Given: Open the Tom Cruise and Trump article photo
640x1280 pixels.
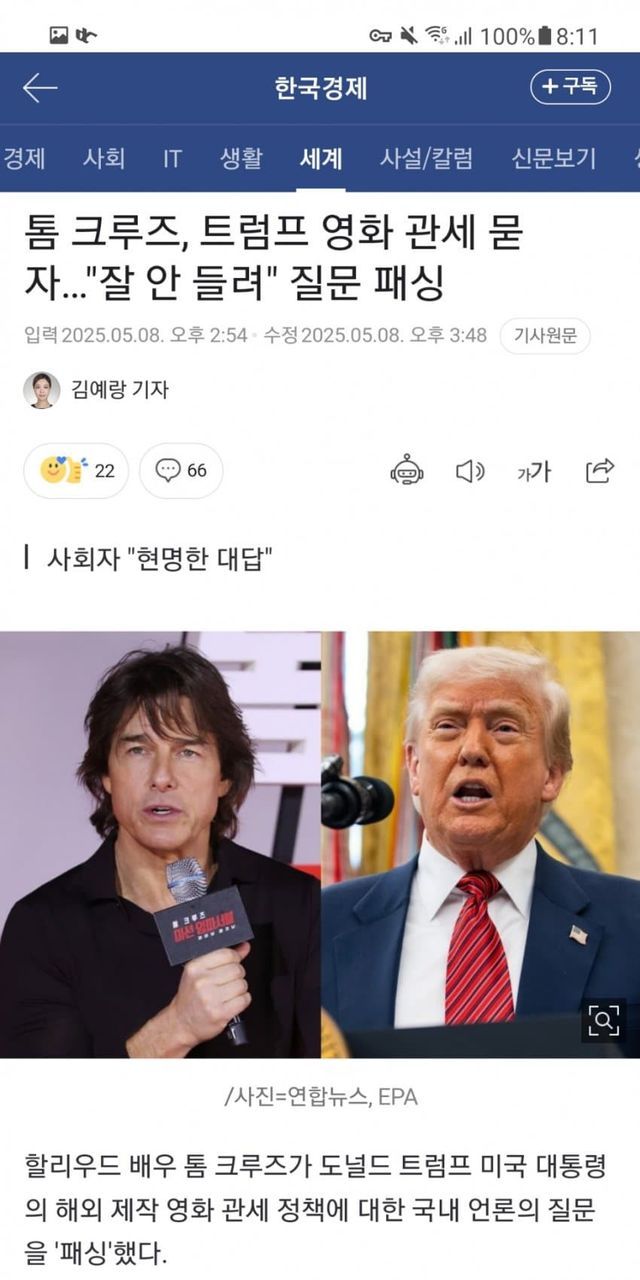Looking at the screenshot, I should (320, 844).
